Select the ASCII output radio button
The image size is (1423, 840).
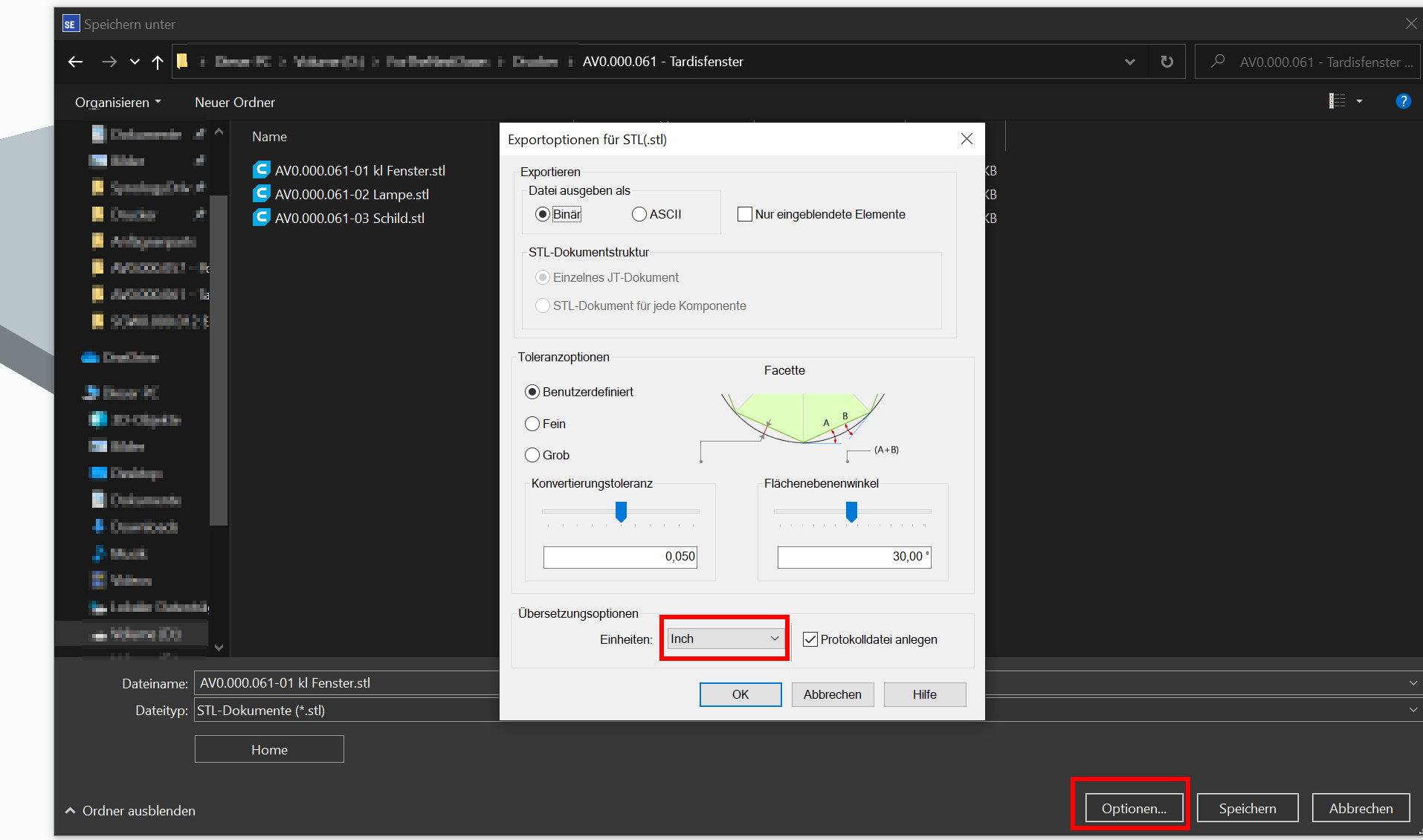[x=639, y=214]
